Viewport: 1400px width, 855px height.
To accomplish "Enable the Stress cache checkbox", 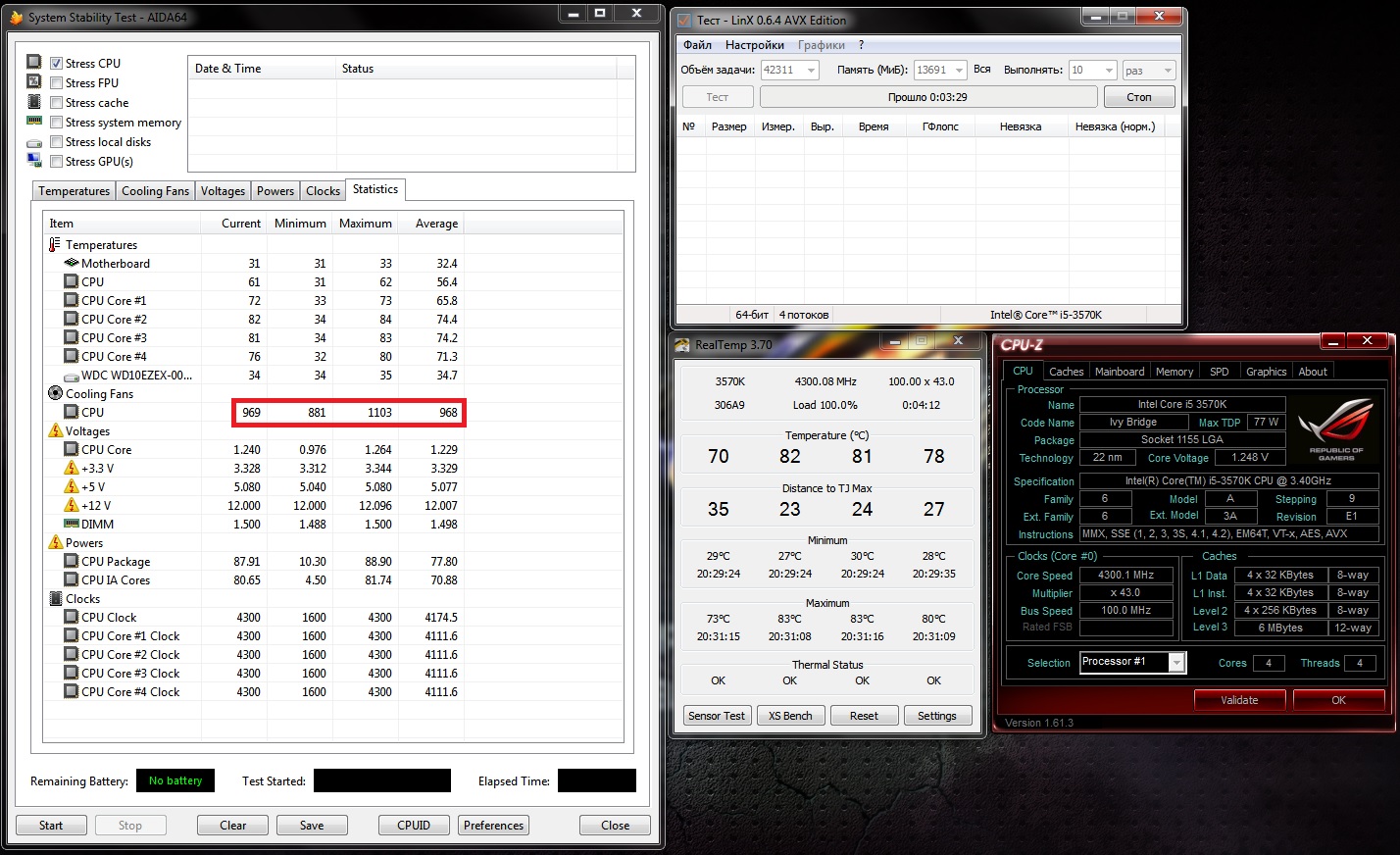I will (57, 102).
